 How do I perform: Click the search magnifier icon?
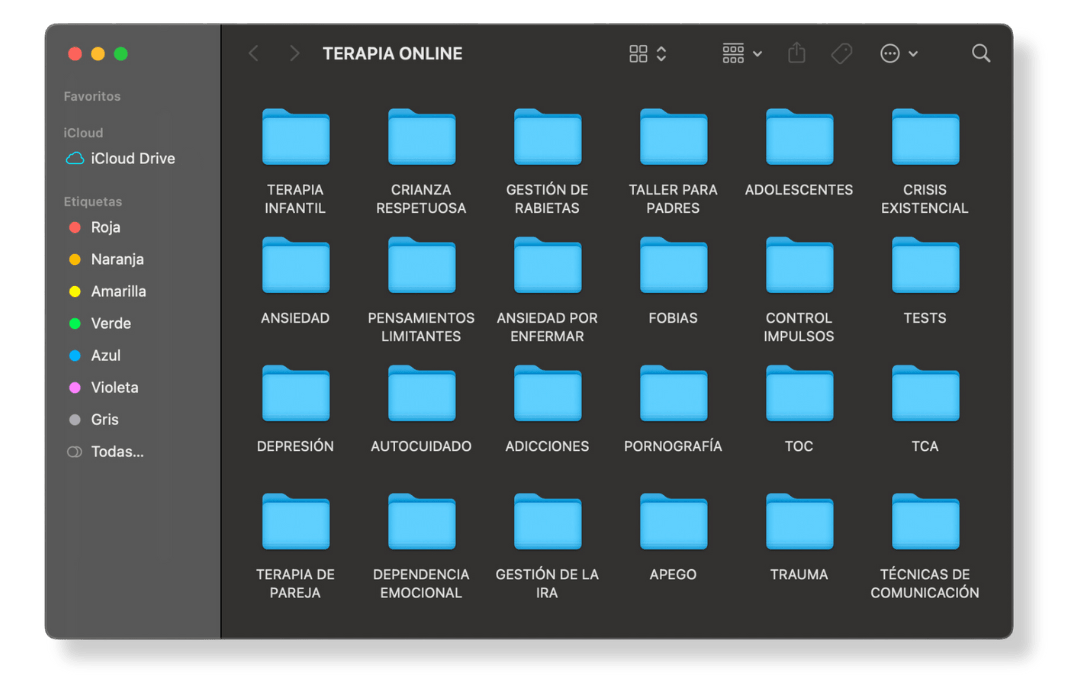pos(981,54)
